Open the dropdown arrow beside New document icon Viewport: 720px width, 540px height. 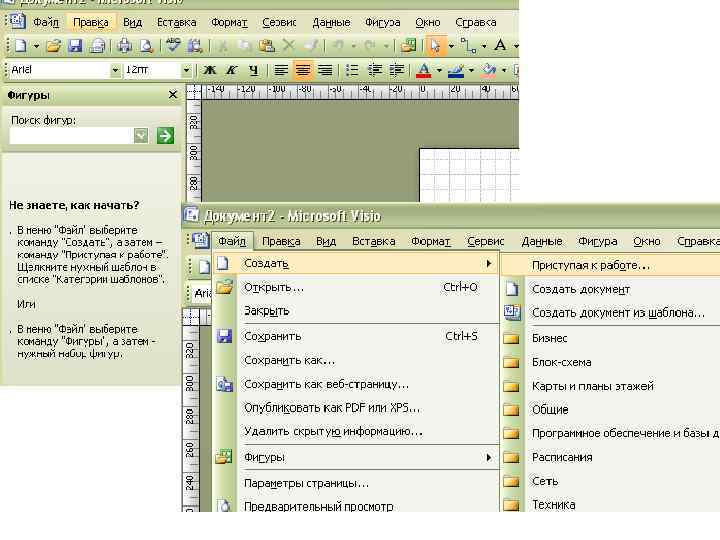[36, 46]
